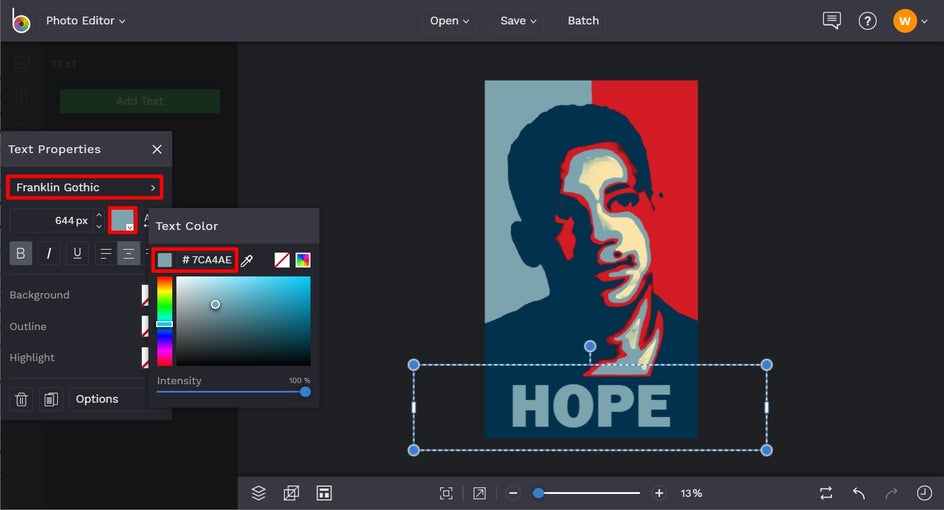Expand the Franklin Gothic font selector
This screenshot has width=944, height=510.
point(85,187)
